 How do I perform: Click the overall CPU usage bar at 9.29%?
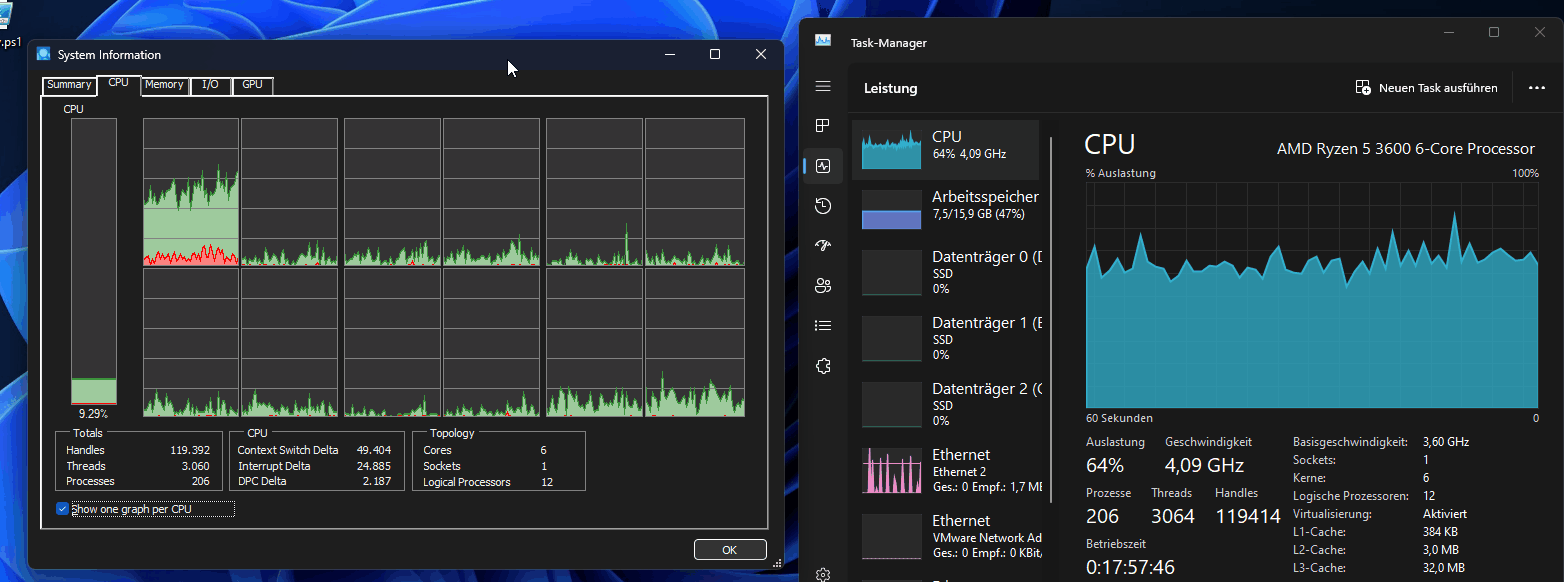tap(93, 261)
